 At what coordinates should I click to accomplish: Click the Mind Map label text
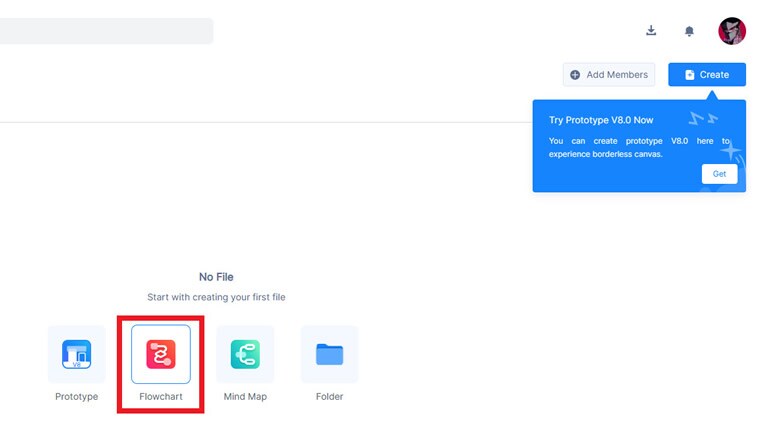[245, 396]
